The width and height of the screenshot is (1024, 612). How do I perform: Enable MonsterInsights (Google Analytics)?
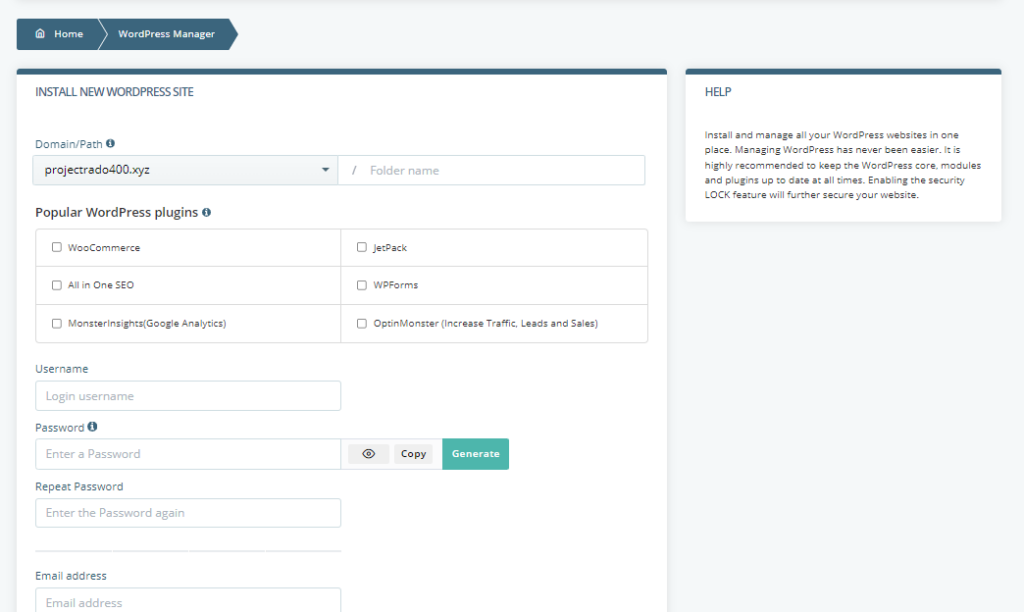[56, 323]
